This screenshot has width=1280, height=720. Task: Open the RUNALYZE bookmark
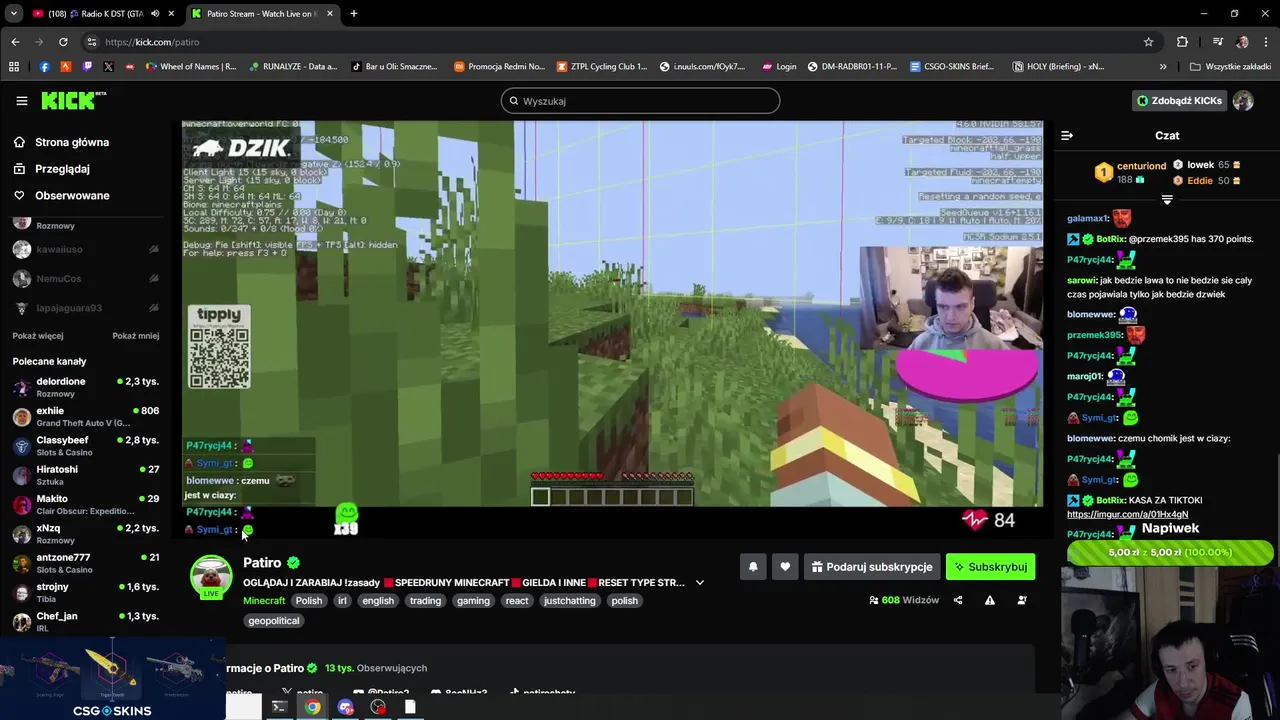pyautogui.click(x=292, y=67)
